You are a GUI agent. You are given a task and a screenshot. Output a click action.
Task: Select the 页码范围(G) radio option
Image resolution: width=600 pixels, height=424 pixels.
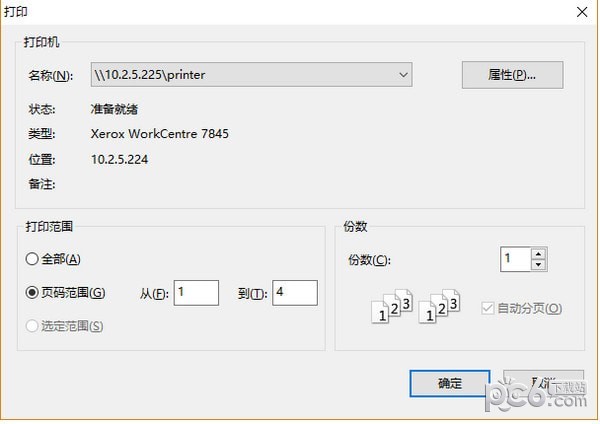pos(32,292)
